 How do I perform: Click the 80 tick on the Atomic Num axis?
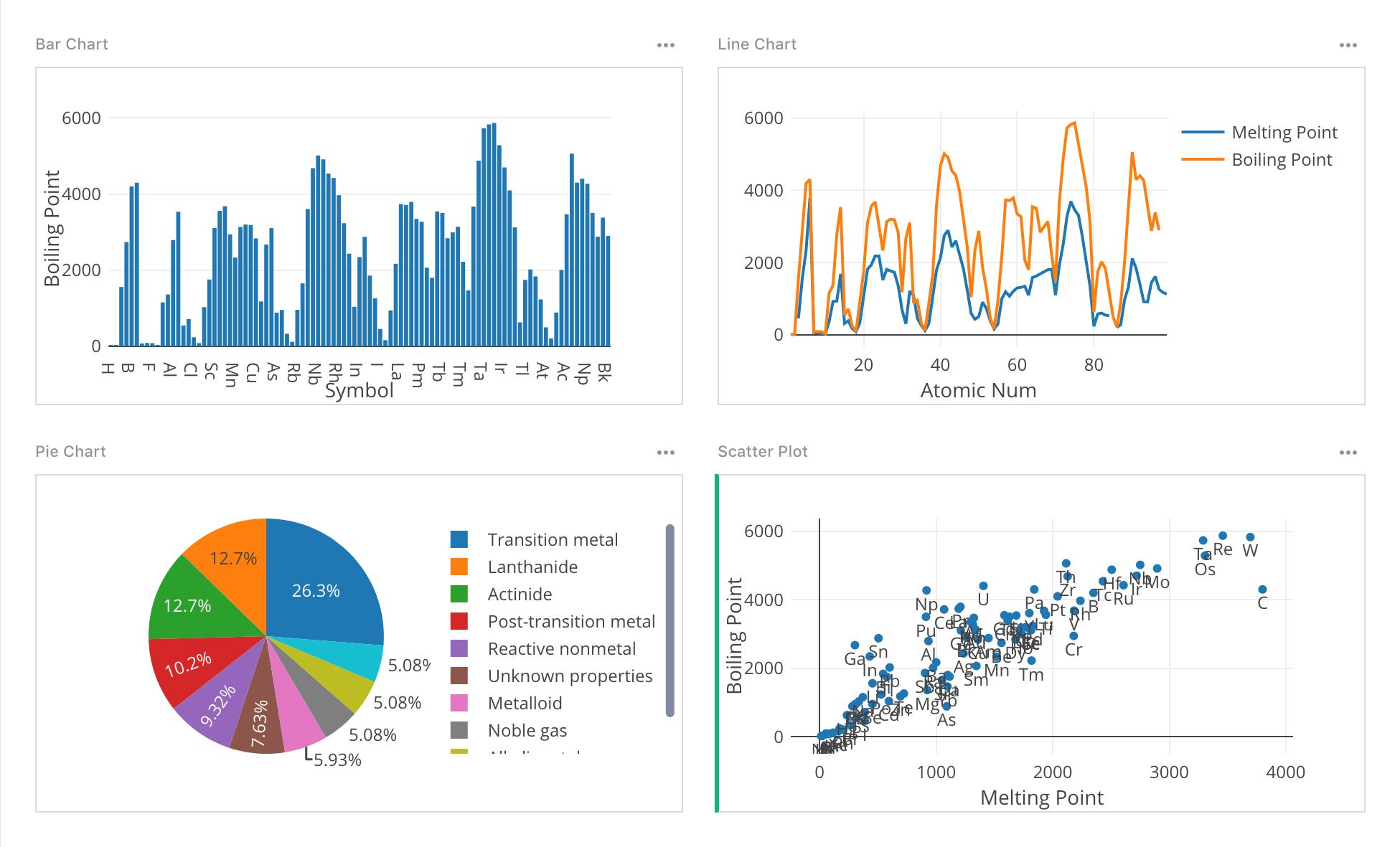click(x=1094, y=365)
